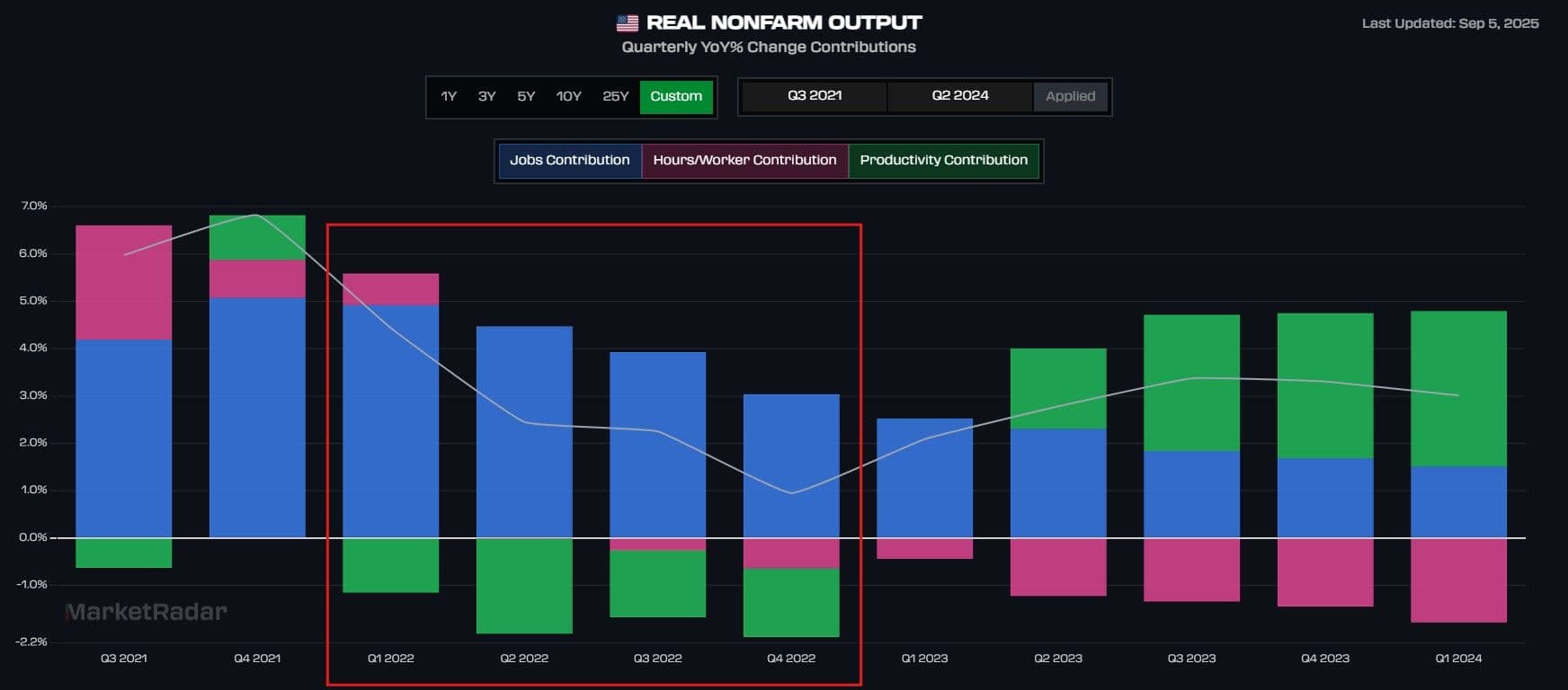Click the blue Q4 2021 jobs bar
1568x690 pixels.
(257, 418)
